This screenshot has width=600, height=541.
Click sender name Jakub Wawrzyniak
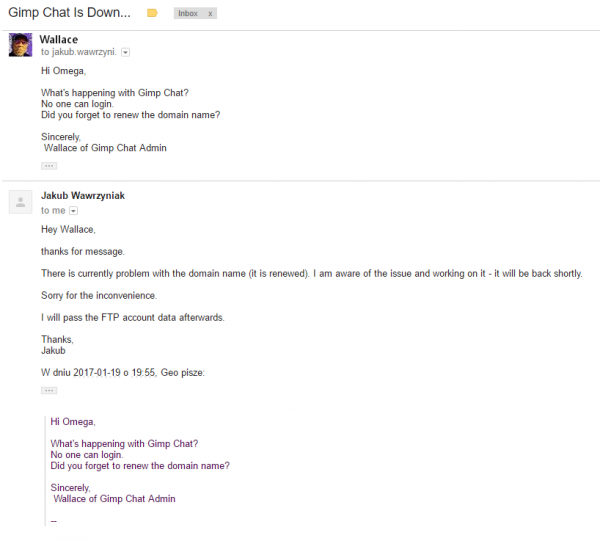tap(83, 196)
